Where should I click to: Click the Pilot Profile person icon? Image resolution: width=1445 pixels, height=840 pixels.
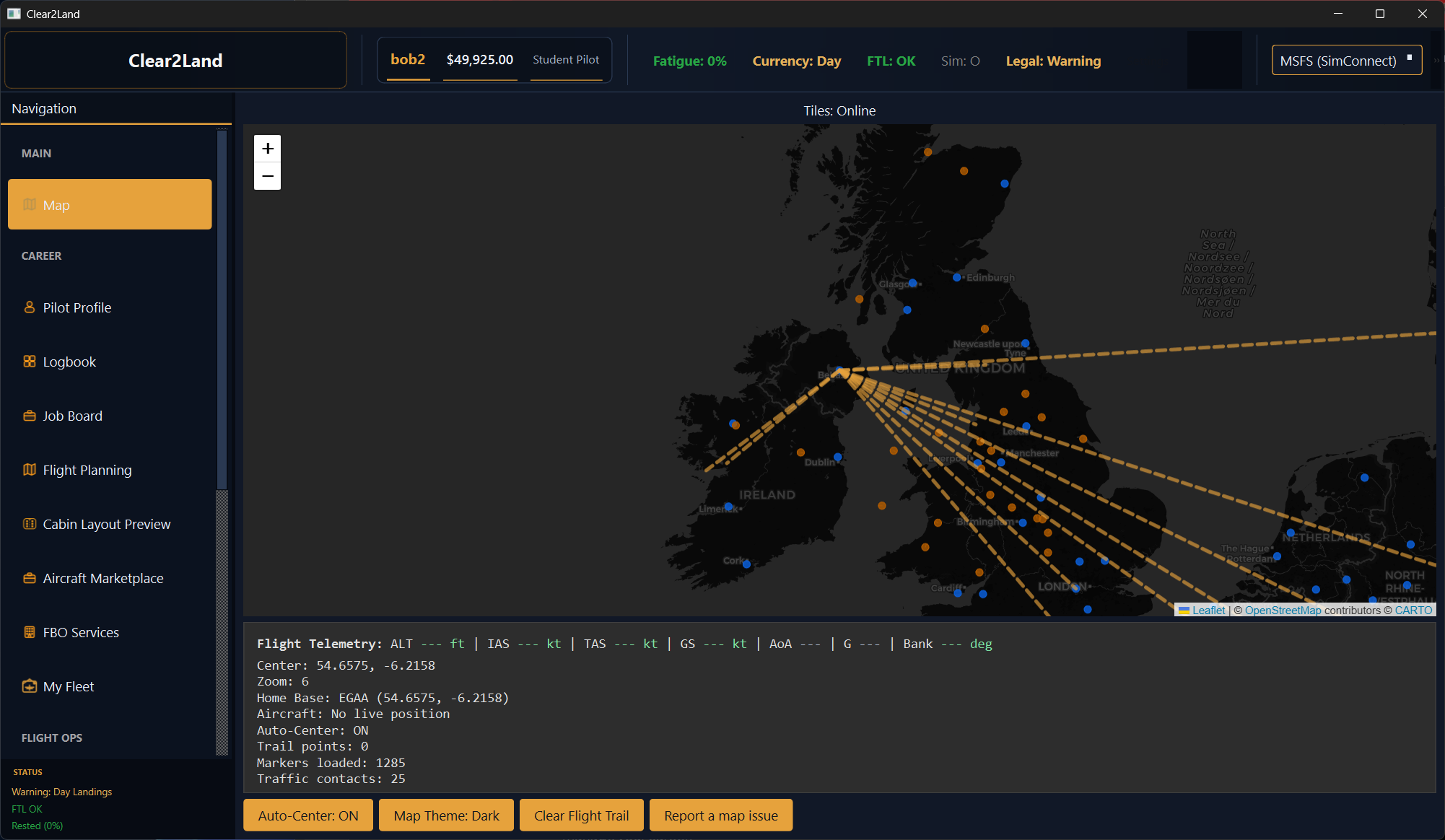pos(30,307)
